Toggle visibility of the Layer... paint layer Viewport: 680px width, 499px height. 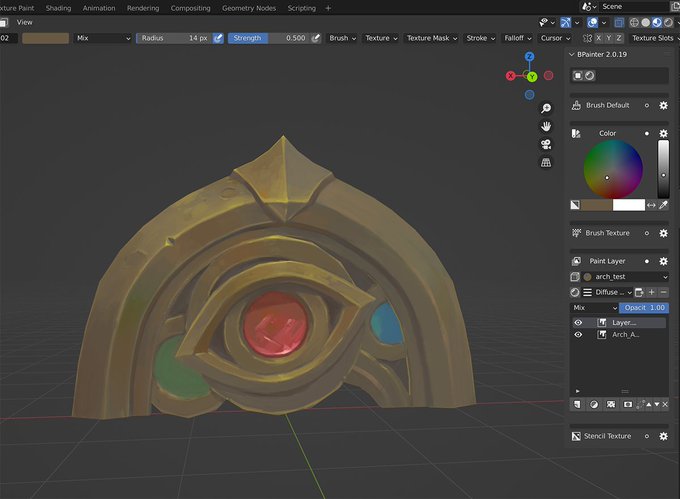pyautogui.click(x=578, y=323)
